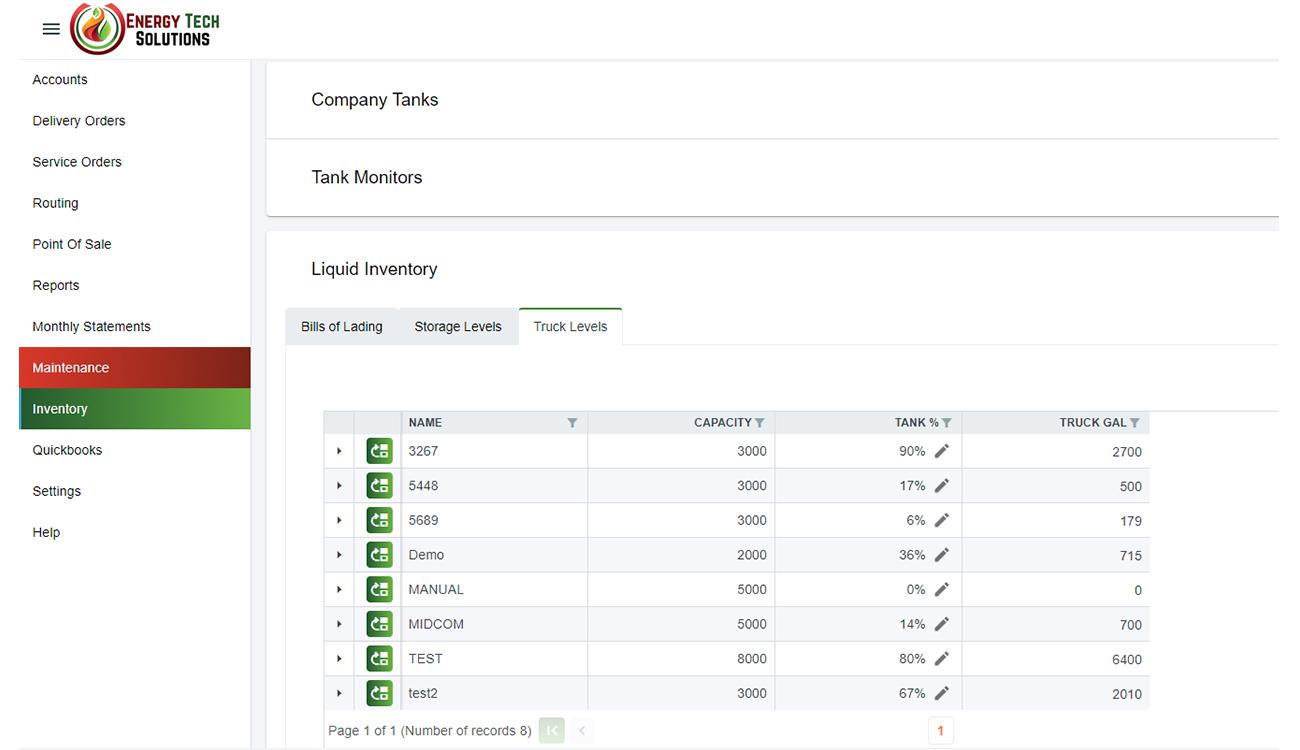Edit tank percentage for MIDCOM truck

(x=941, y=624)
